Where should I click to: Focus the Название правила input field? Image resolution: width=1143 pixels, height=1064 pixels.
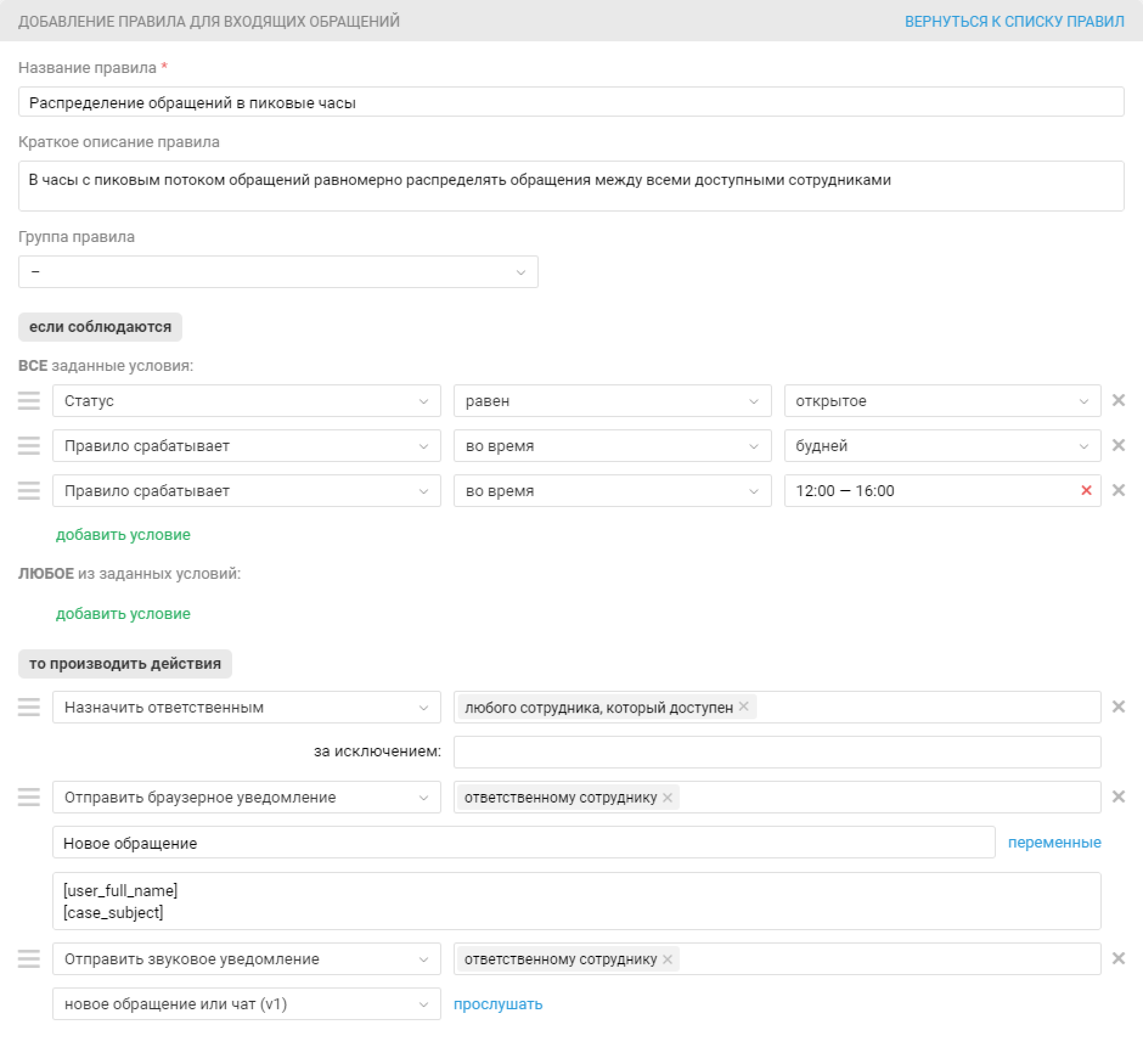(x=571, y=102)
